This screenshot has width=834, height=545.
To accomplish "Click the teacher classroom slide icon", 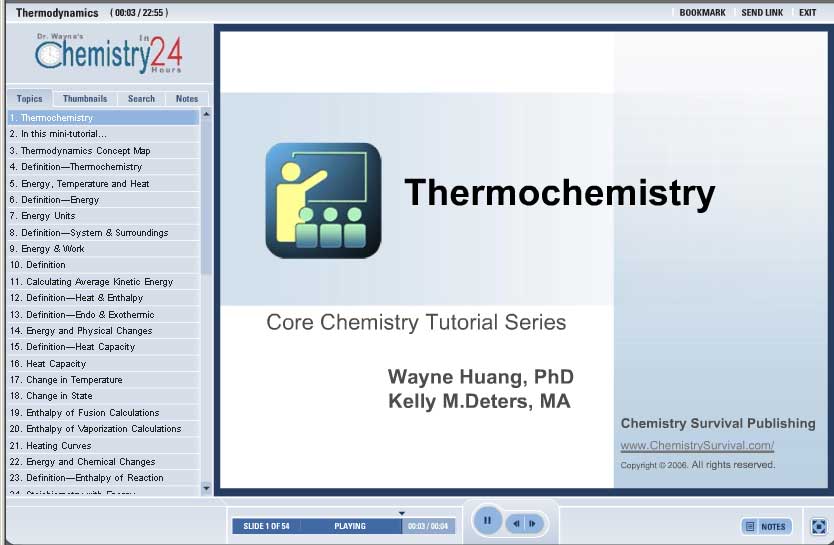I will [323, 200].
